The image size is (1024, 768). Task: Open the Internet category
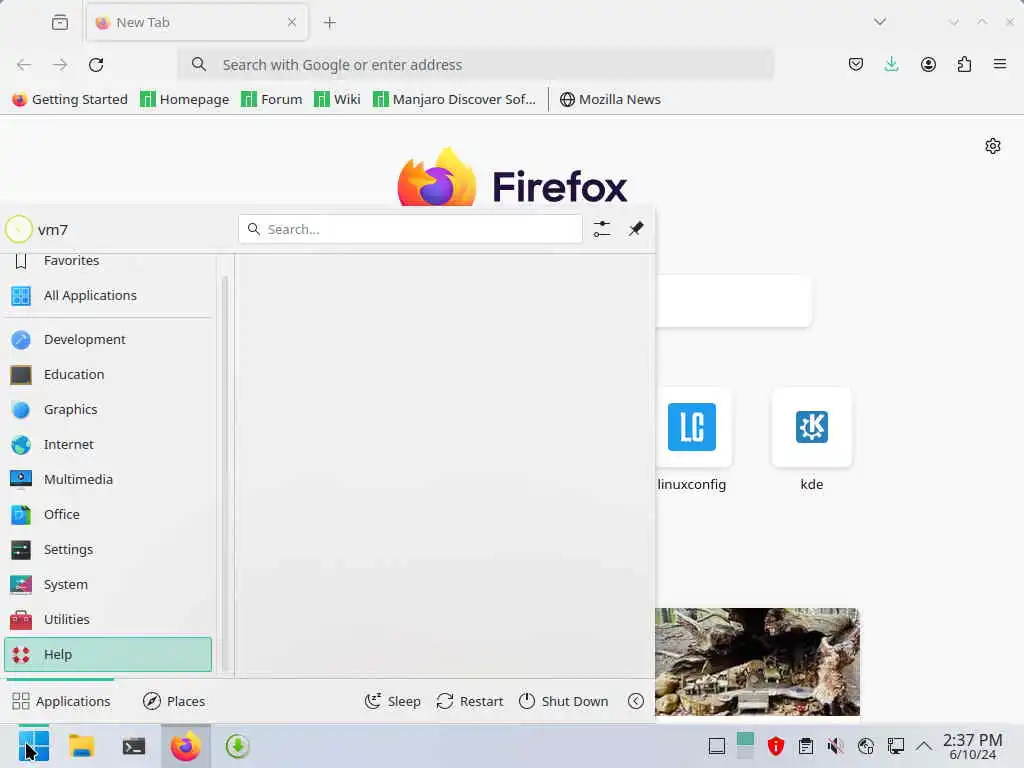108,445
